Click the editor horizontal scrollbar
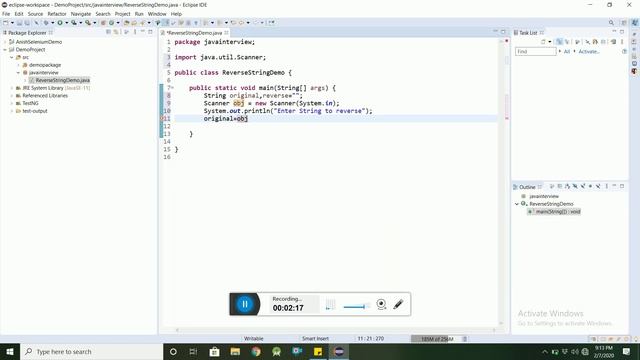The height and width of the screenshot is (360, 640). point(336,330)
